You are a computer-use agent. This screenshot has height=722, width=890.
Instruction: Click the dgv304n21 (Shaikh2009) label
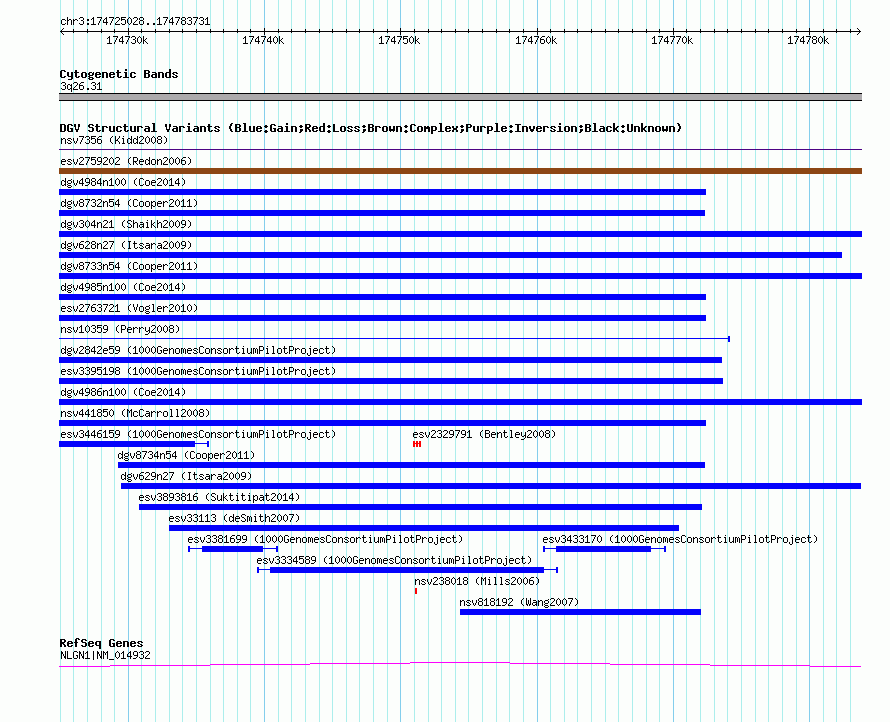126,224
